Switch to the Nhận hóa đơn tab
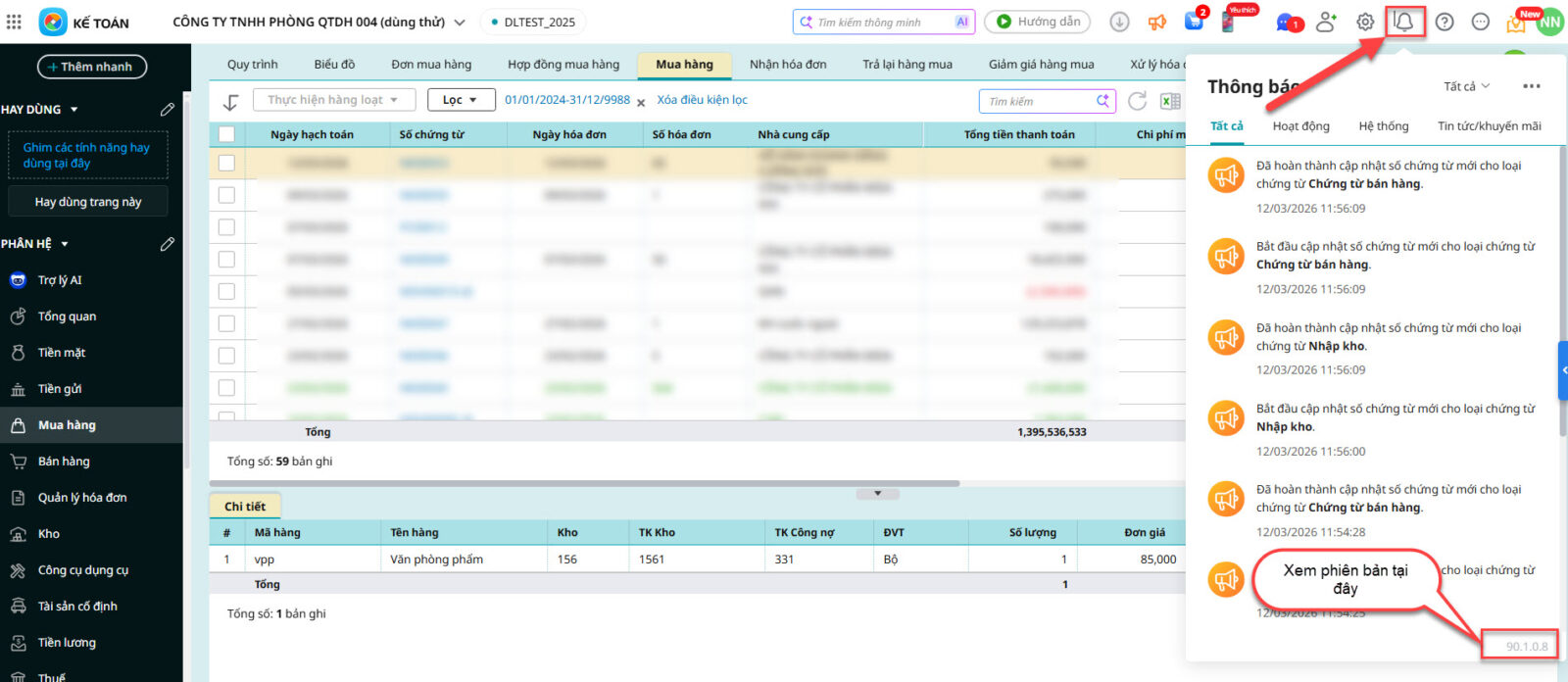Image resolution: width=1568 pixels, height=682 pixels. click(x=787, y=65)
